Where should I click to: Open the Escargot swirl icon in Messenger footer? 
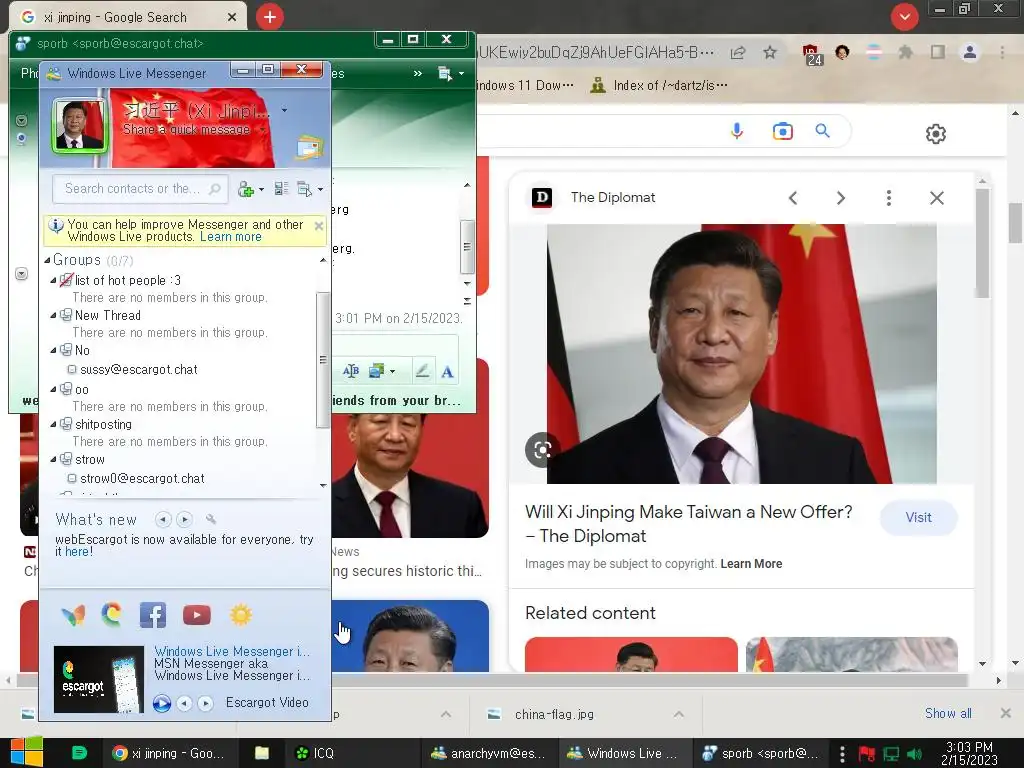(x=112, y=615)
